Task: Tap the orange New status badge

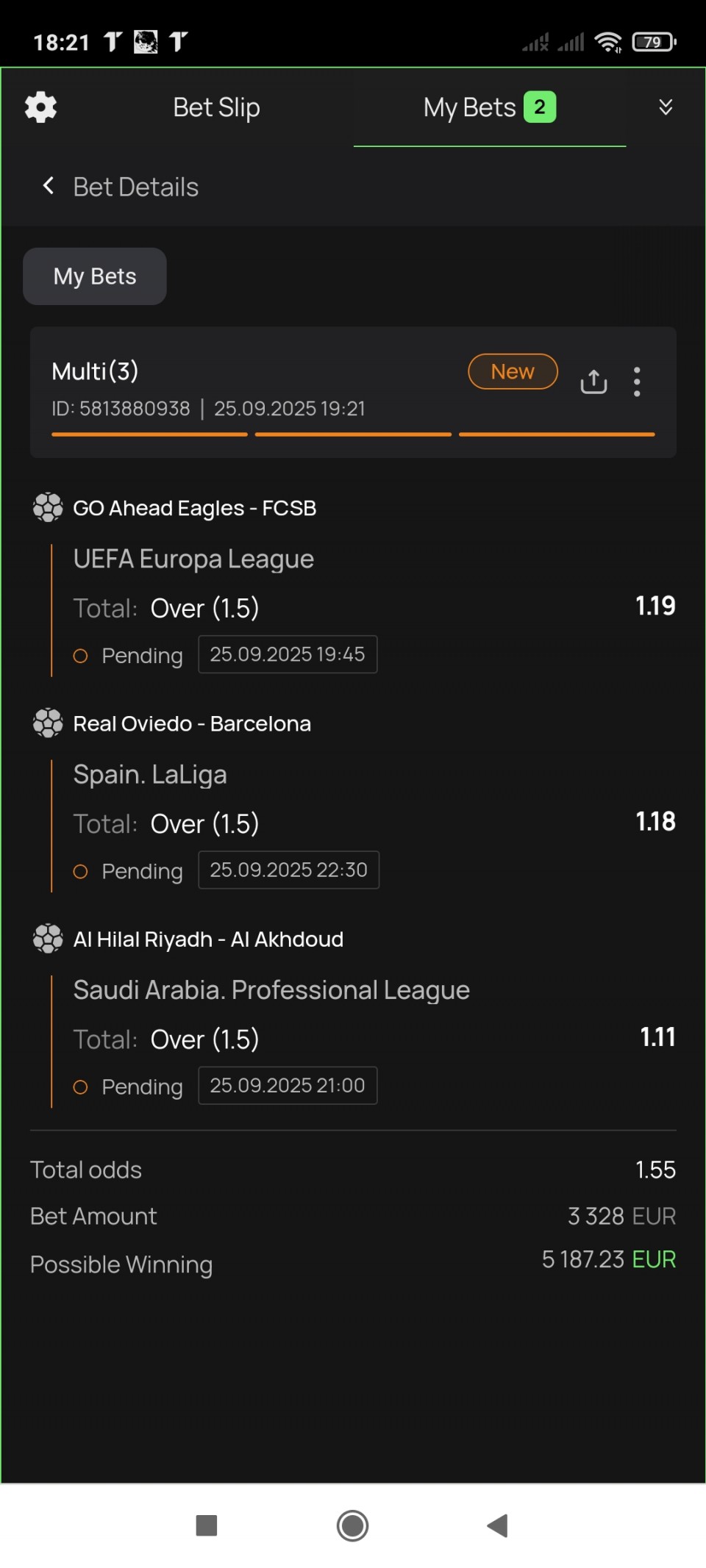Action: coord(513,372)
